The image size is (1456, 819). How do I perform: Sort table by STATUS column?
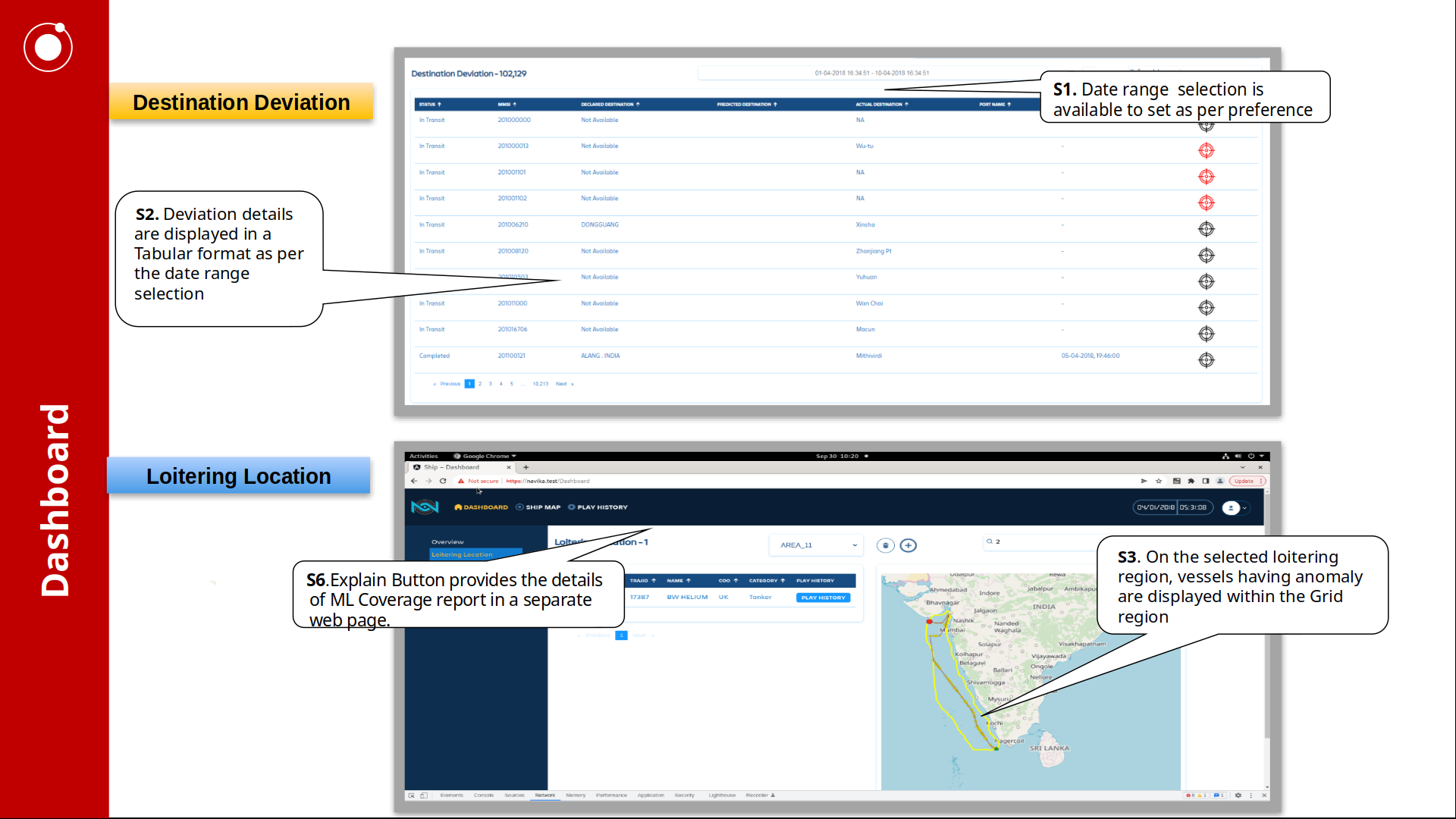point(430,105)
